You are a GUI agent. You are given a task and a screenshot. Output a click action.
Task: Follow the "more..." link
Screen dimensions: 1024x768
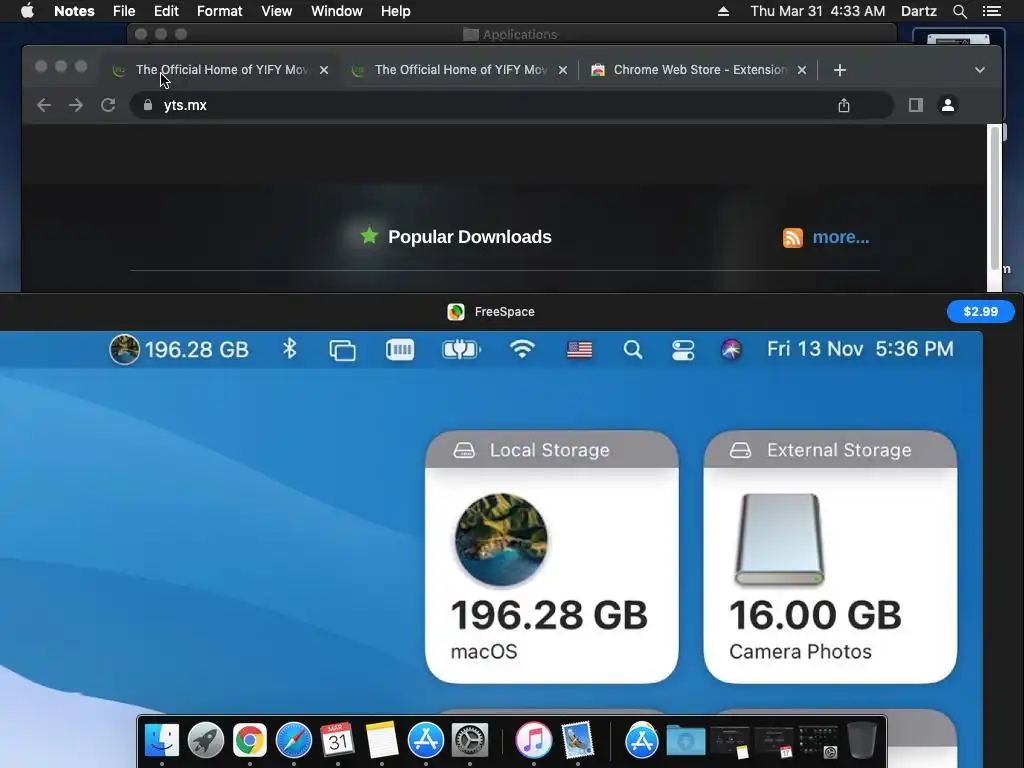coord(840,237)
